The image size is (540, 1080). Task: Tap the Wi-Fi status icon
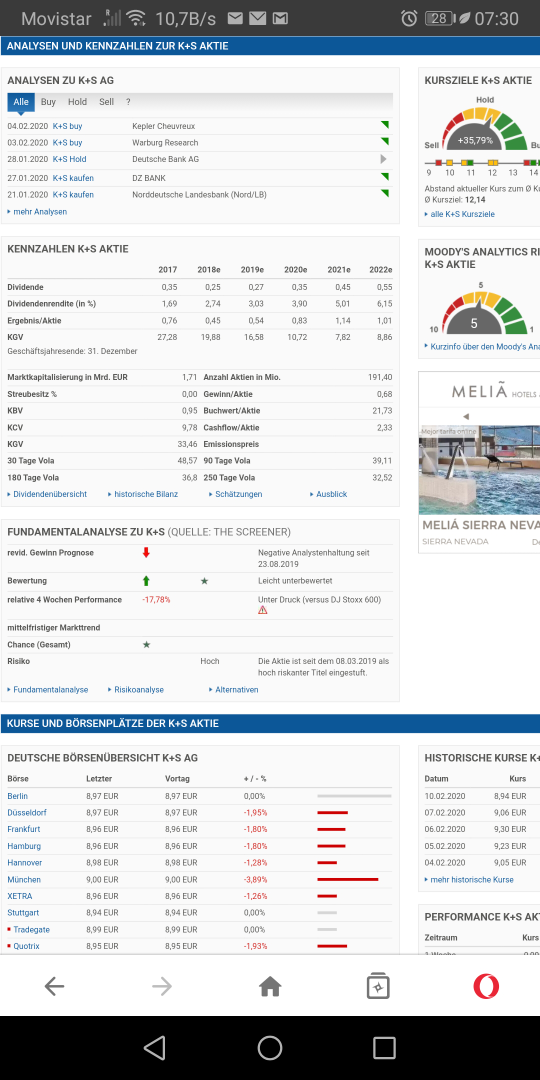[x=136, y=19]
